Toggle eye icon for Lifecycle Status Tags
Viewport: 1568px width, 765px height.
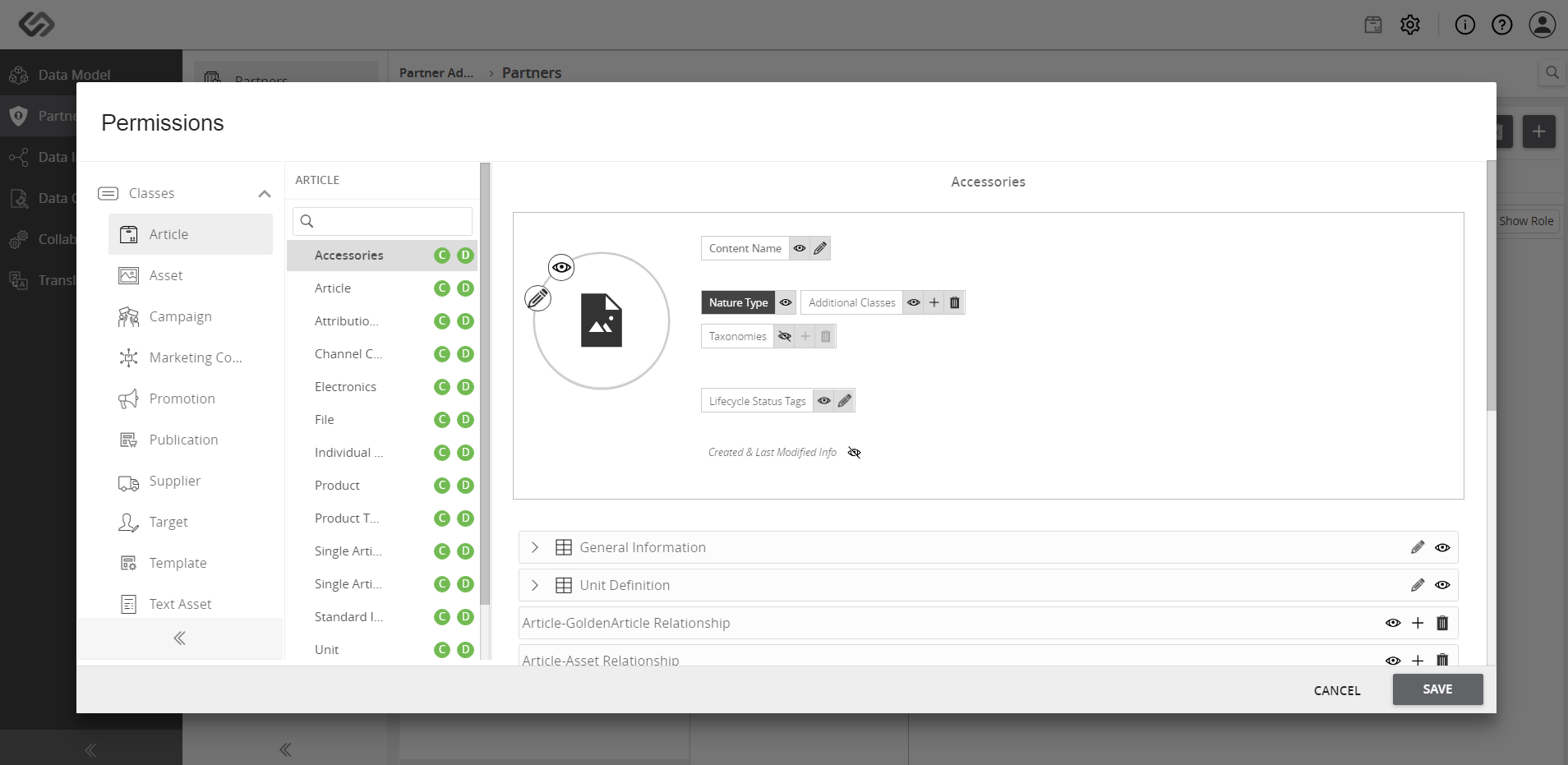coord(824,401)
